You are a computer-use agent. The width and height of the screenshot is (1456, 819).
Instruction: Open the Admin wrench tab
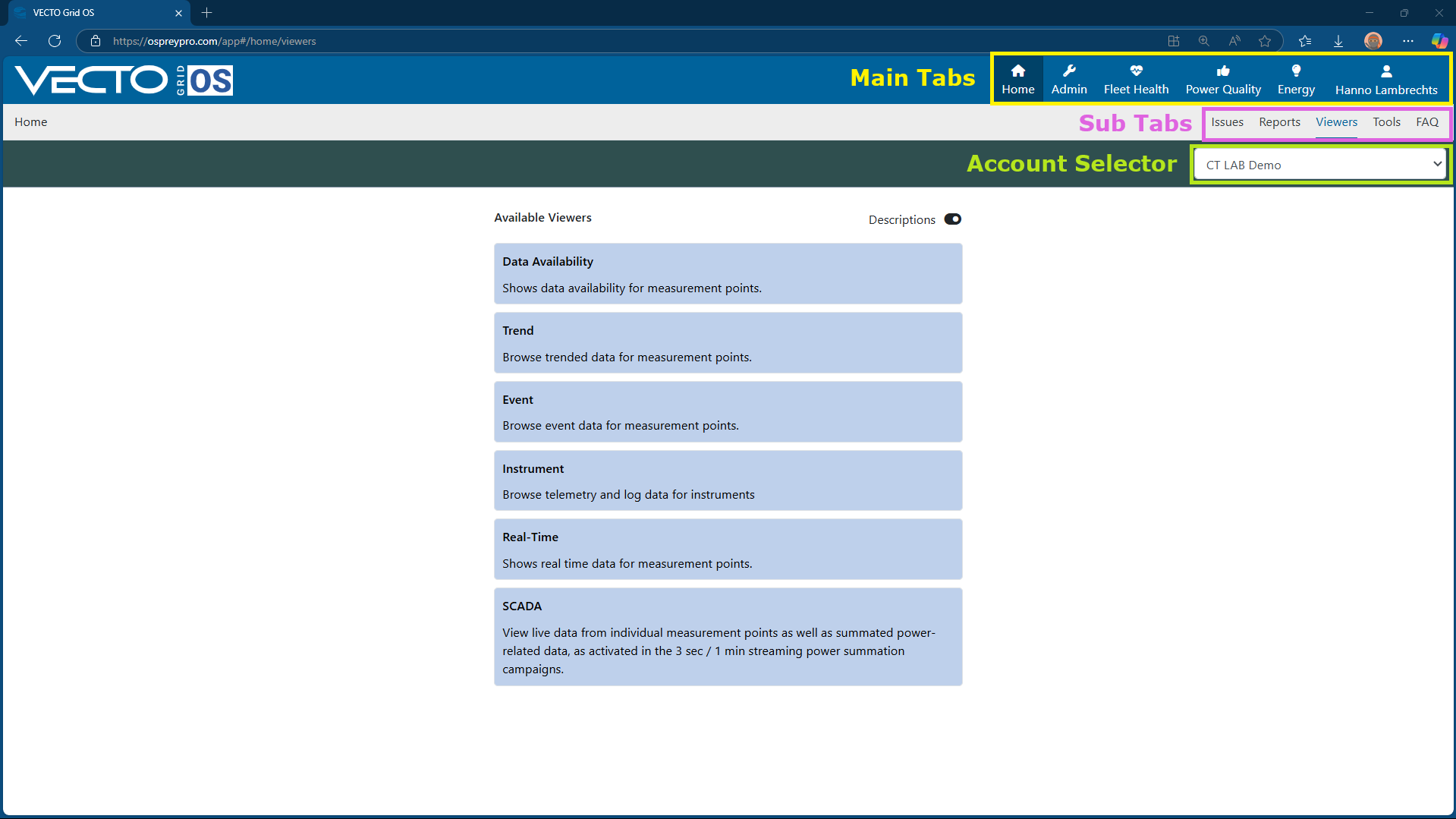pyautogui.click(x=1069, y=79)
